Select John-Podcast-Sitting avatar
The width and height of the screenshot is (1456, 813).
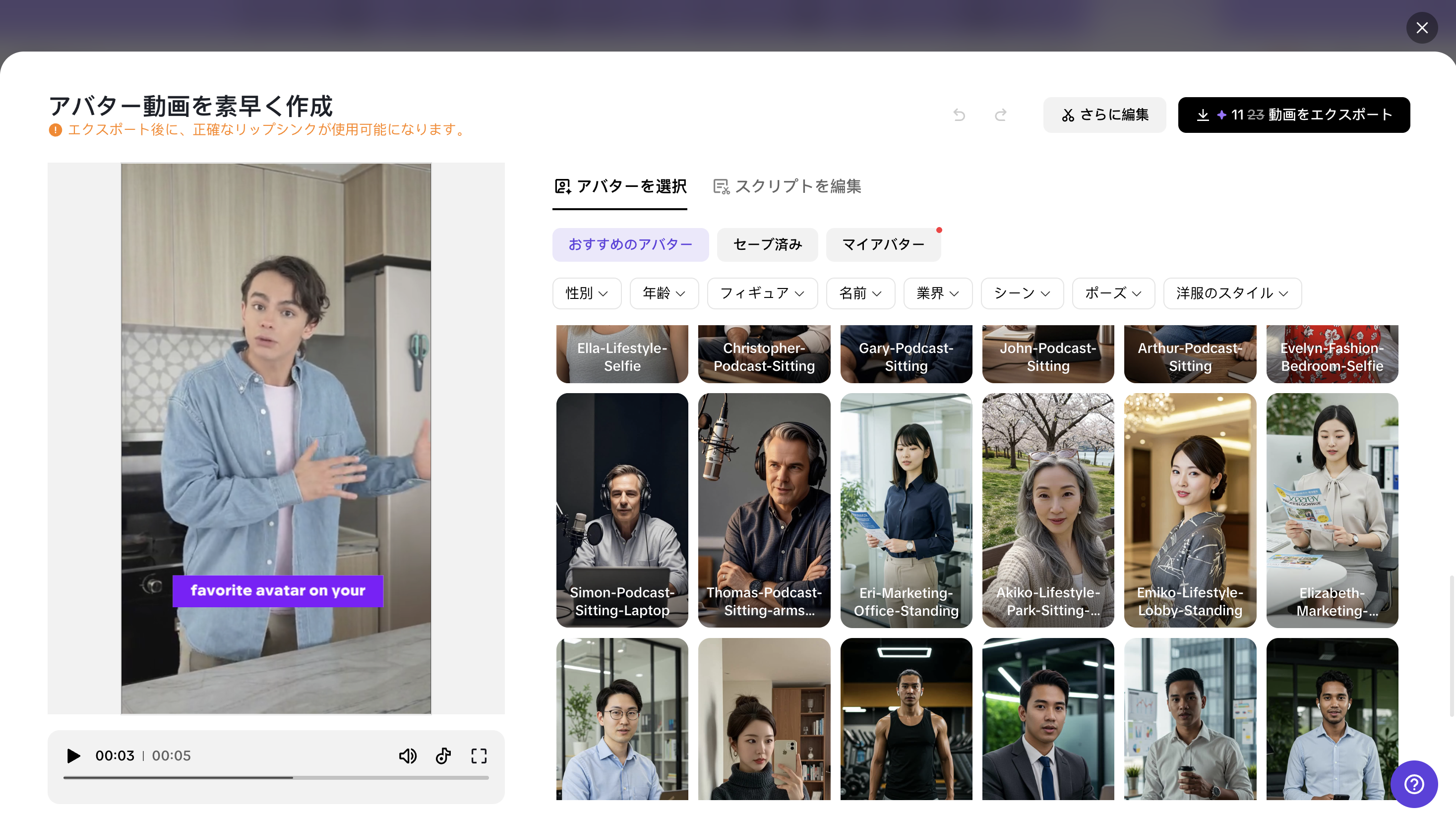pyautogui.click(x=1048, y=354)
